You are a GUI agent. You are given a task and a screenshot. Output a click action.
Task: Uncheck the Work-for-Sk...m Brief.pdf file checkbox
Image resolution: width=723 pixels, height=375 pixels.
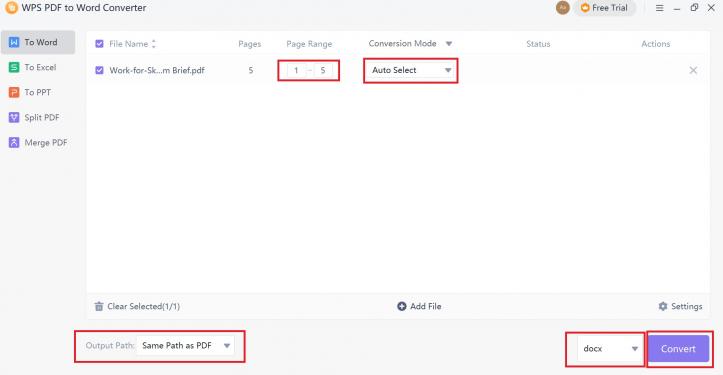99,70
